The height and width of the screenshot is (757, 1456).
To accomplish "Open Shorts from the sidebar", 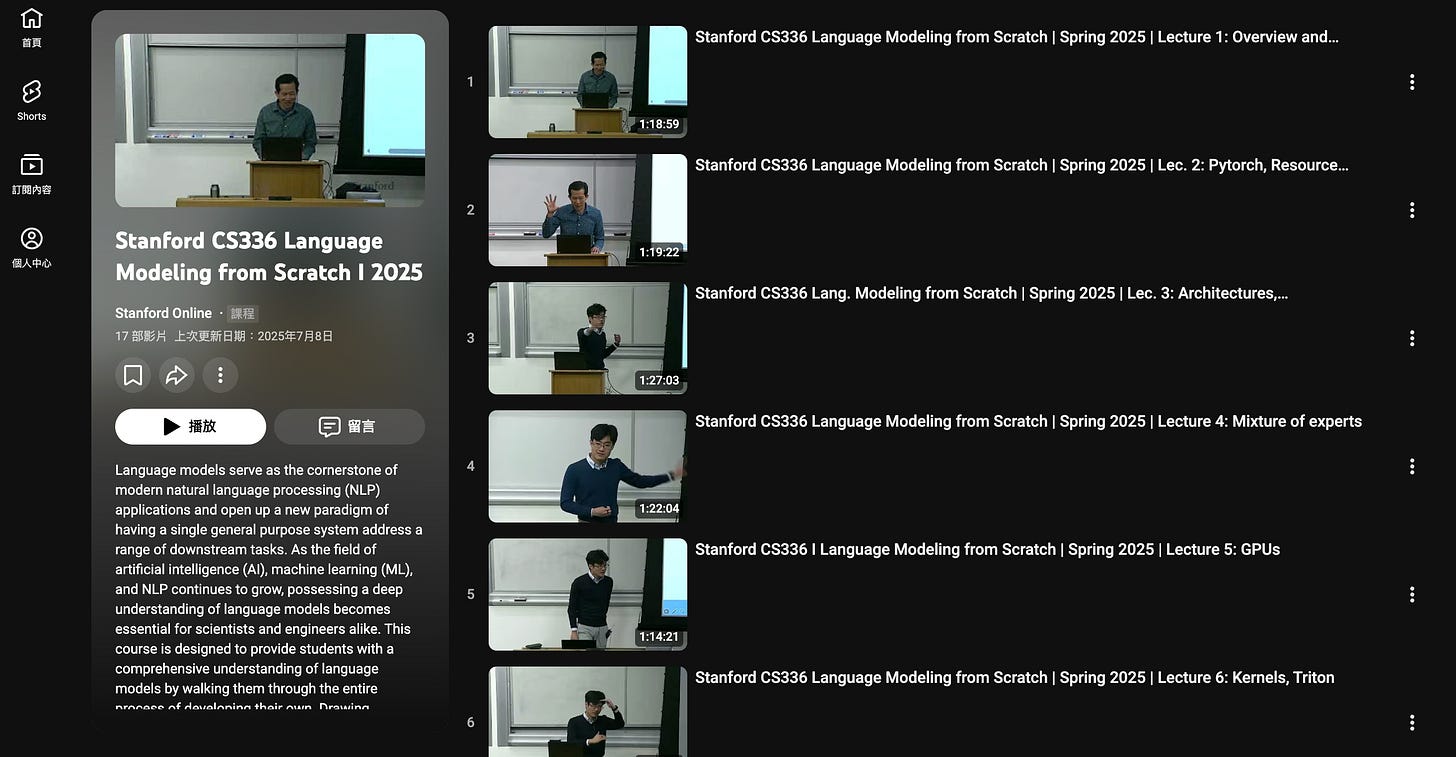I will pyautogui.click(x=31, y=101).
